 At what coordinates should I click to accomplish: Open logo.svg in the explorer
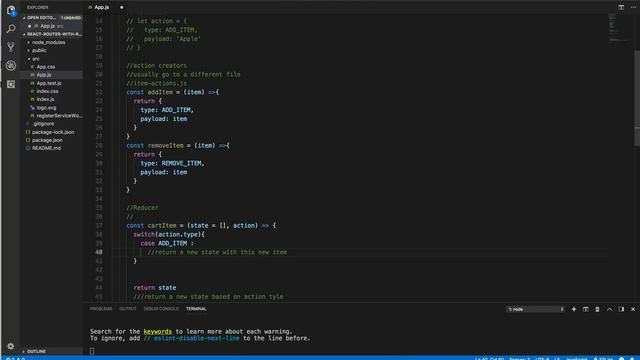(46, 108)
